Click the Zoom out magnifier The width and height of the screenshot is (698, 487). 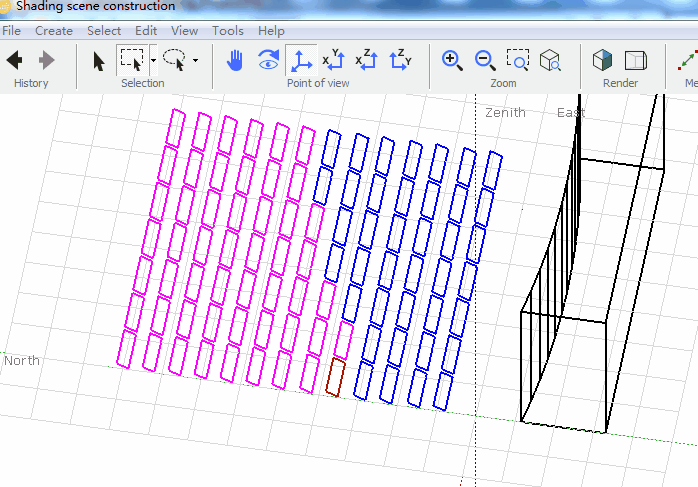(485, 60)
